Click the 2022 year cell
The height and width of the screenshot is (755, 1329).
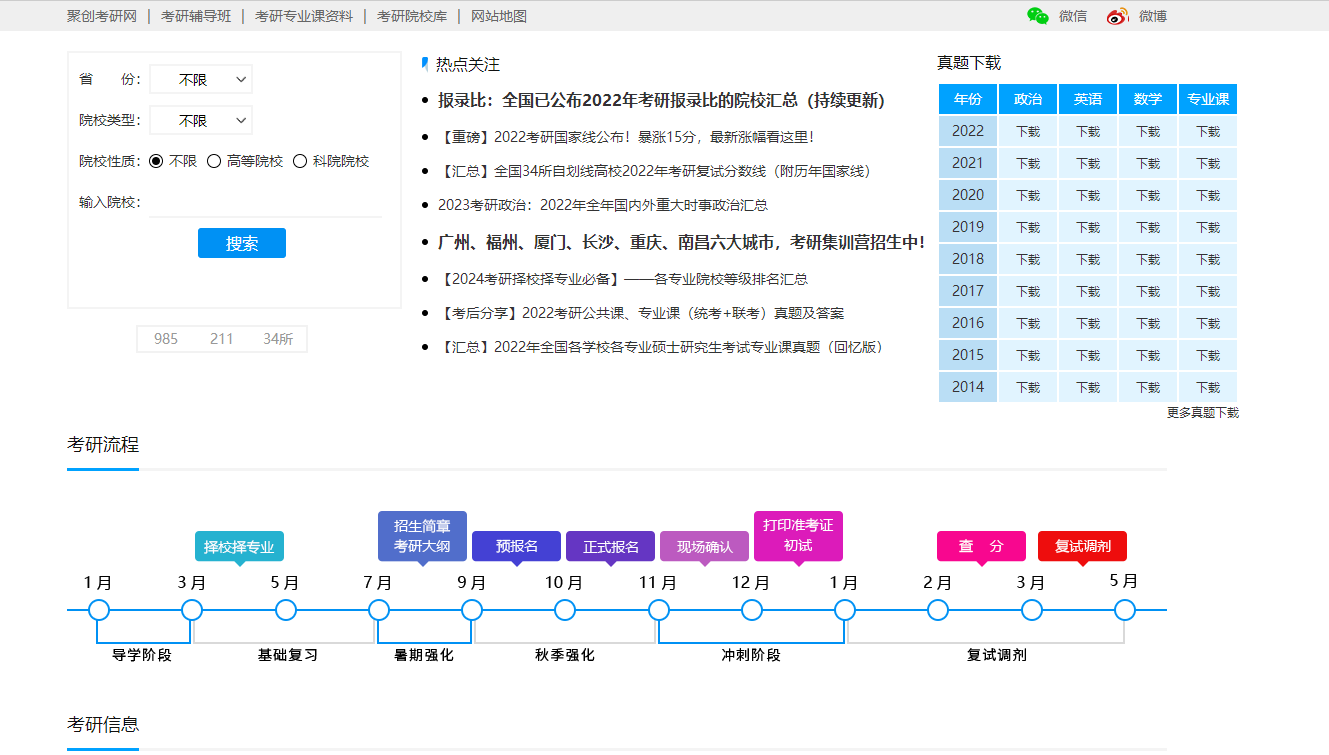pos(968,131)
